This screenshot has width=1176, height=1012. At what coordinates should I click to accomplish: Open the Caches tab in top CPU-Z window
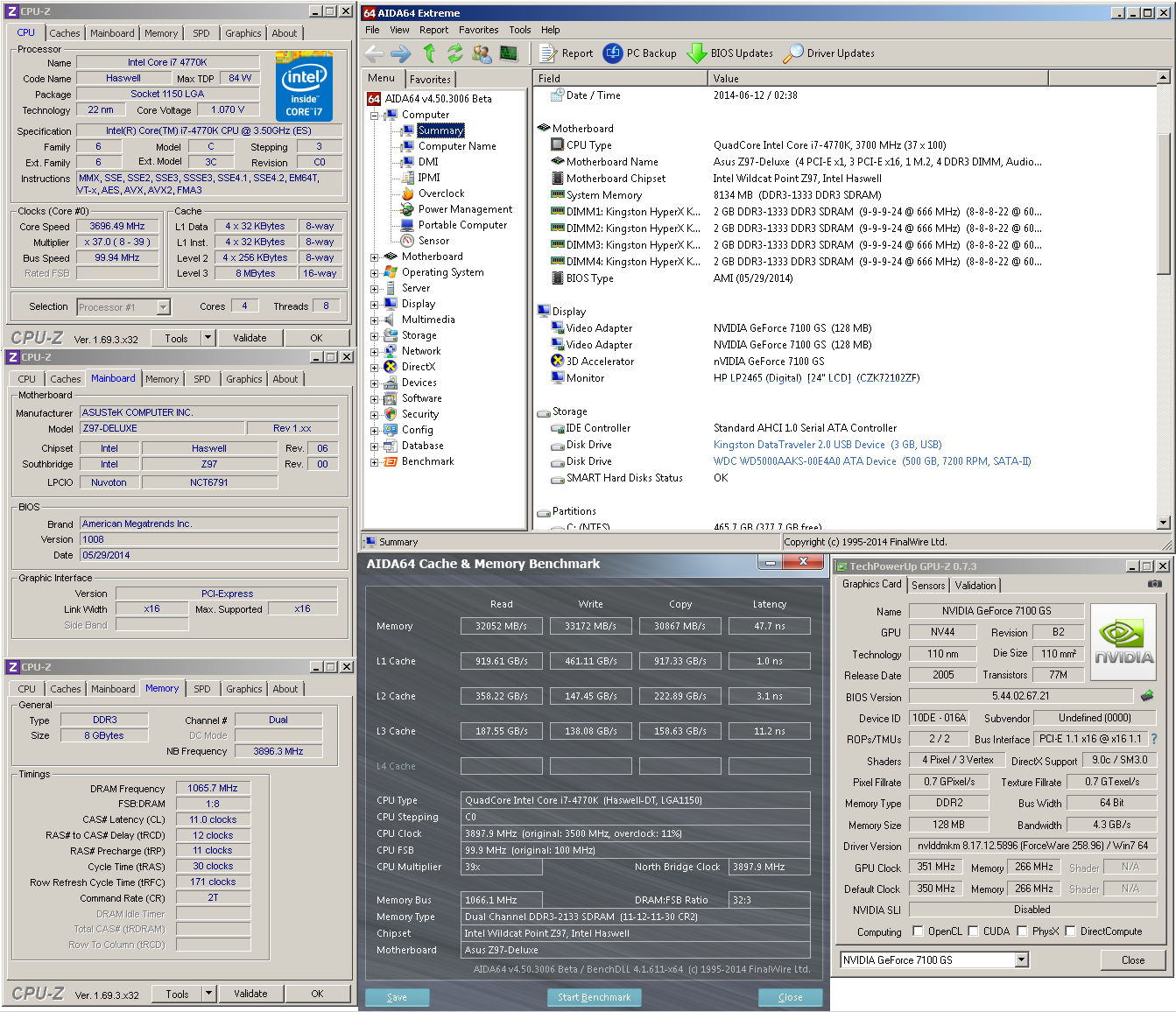65,33
